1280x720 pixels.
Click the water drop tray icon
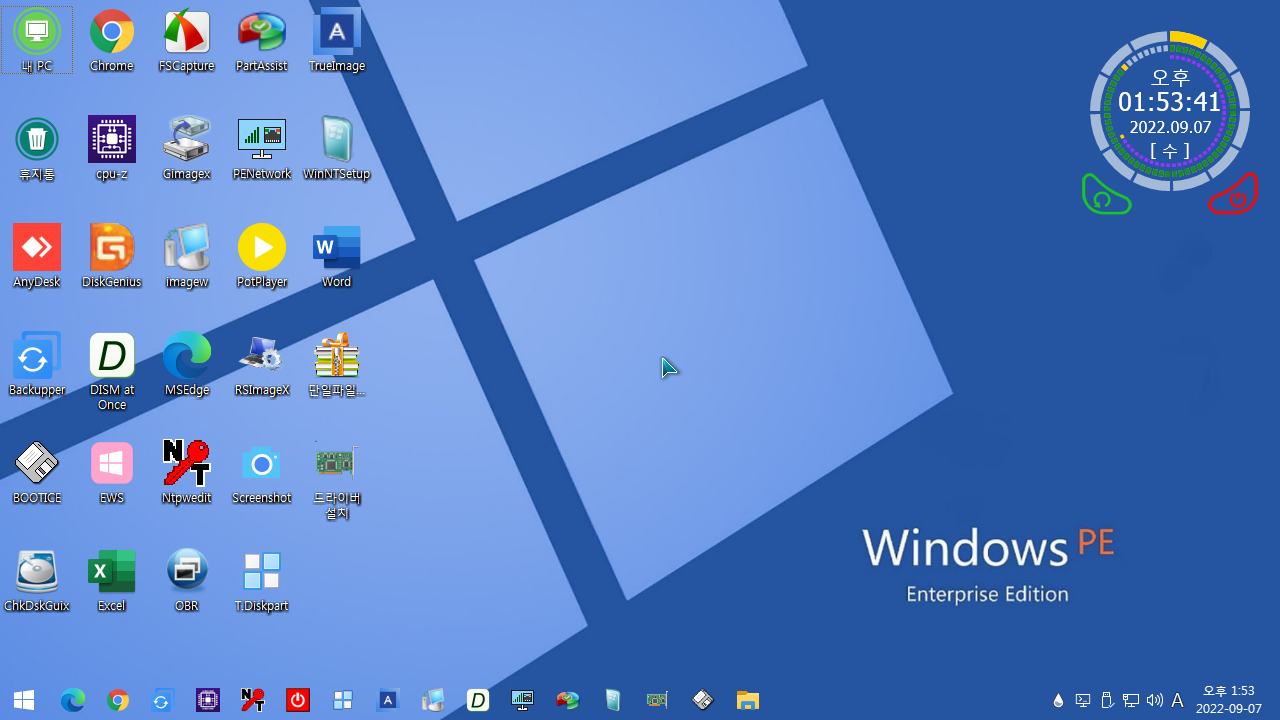pyautogui.click(x=1058, y=700)
